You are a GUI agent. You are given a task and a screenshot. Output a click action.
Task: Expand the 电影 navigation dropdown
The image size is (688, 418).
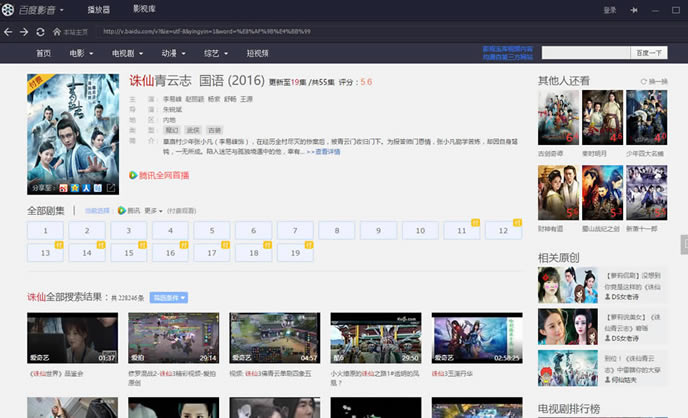point(80,53)
